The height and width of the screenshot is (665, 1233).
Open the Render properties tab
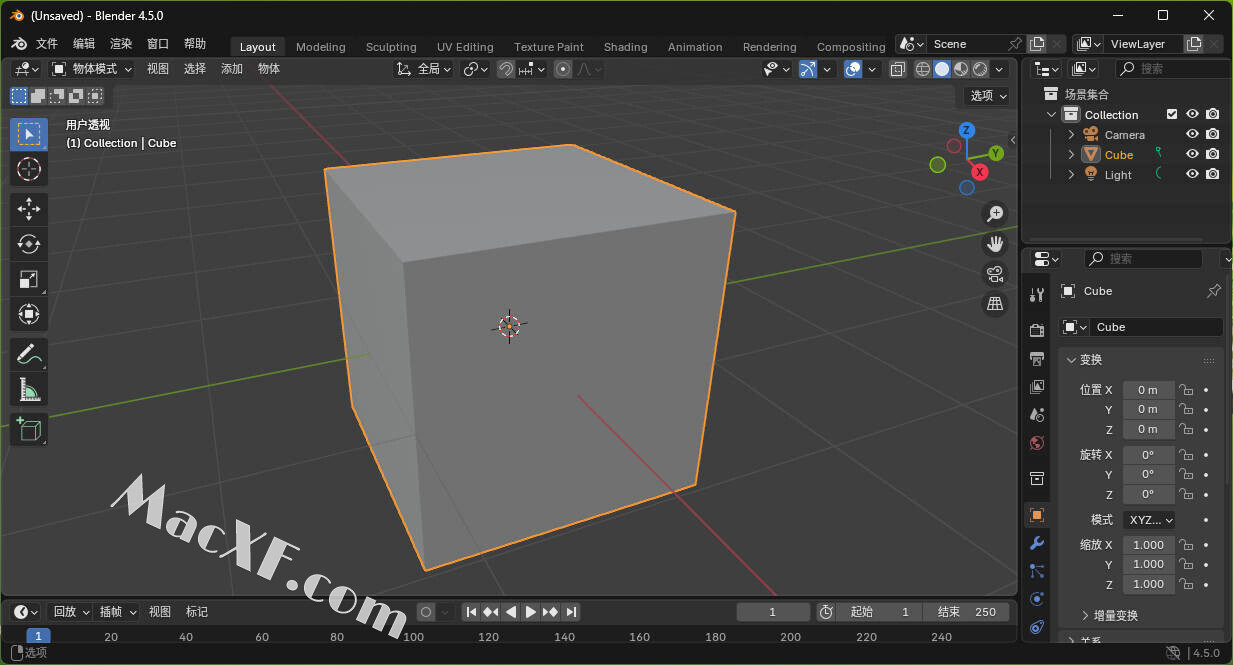click(x=1037, y=330)
